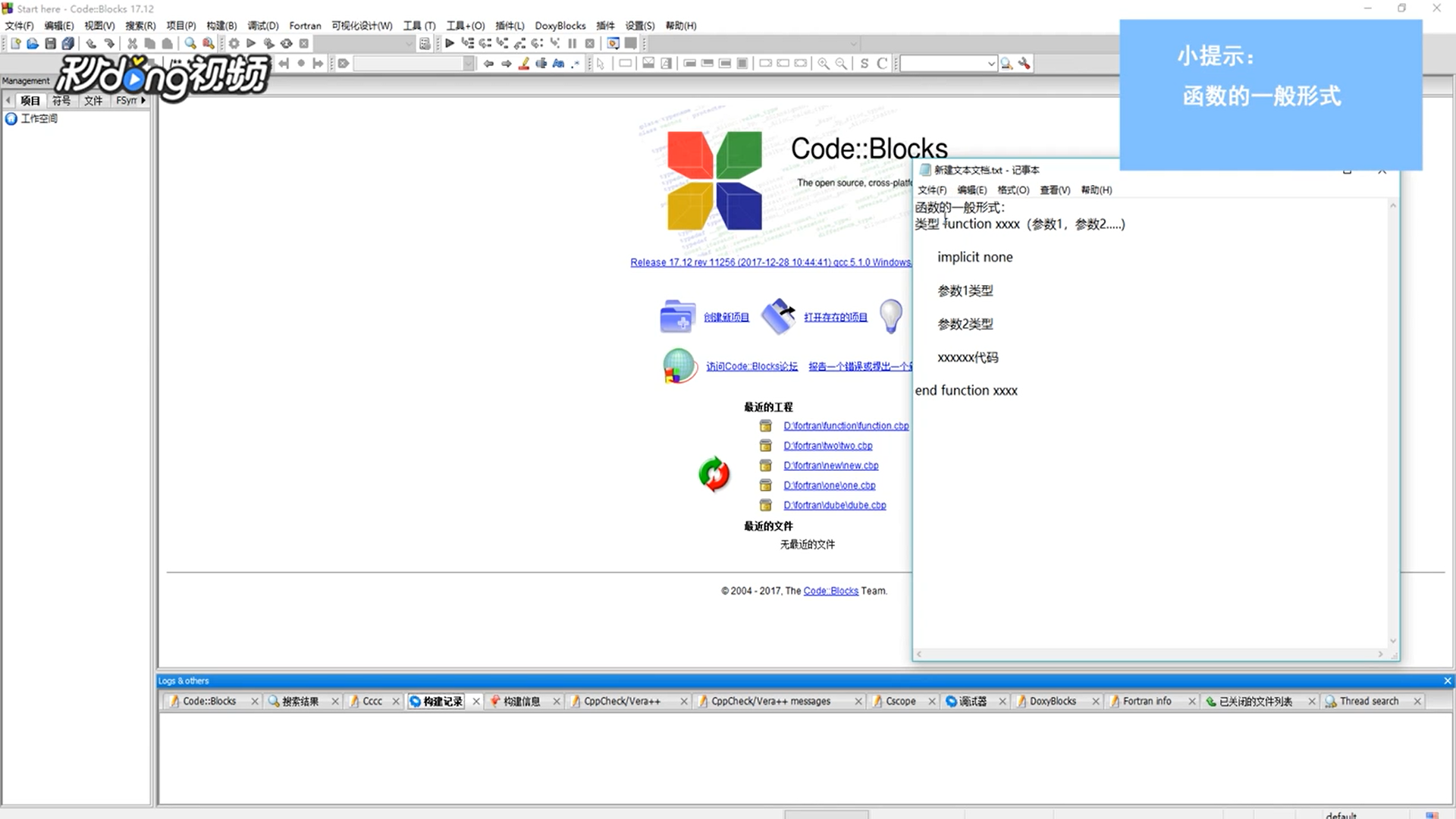The width and height of the screenshot is (1456, 819).
Task: Open Notepad's 编辑(E) menu
Action: click(x=972, y=190)
